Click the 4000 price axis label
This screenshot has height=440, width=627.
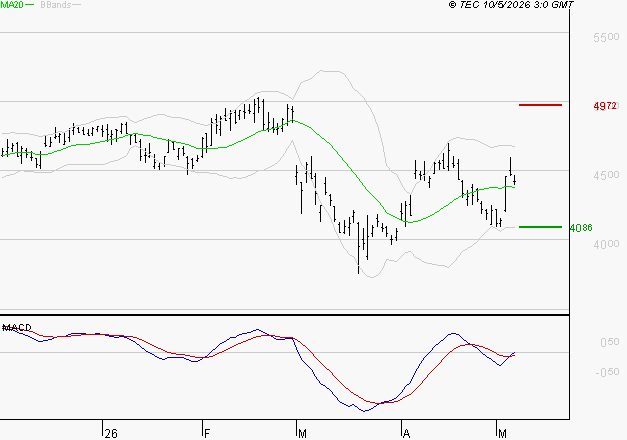(606, 244)
